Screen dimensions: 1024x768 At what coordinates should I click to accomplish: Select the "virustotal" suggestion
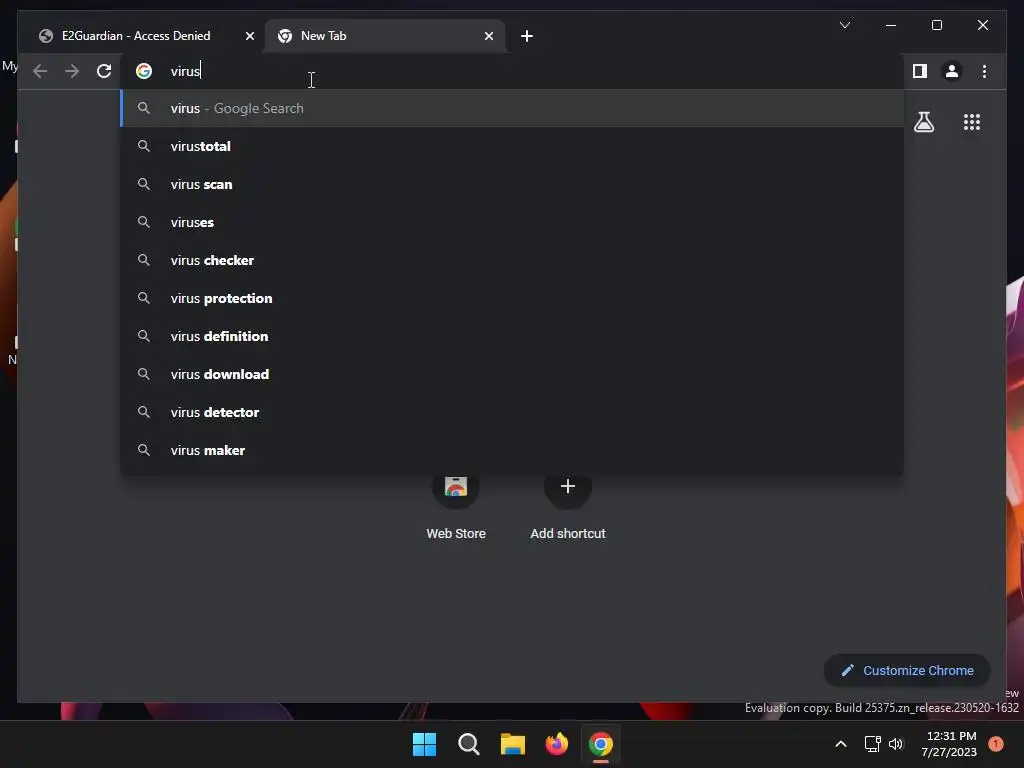[x=513, y=146]
